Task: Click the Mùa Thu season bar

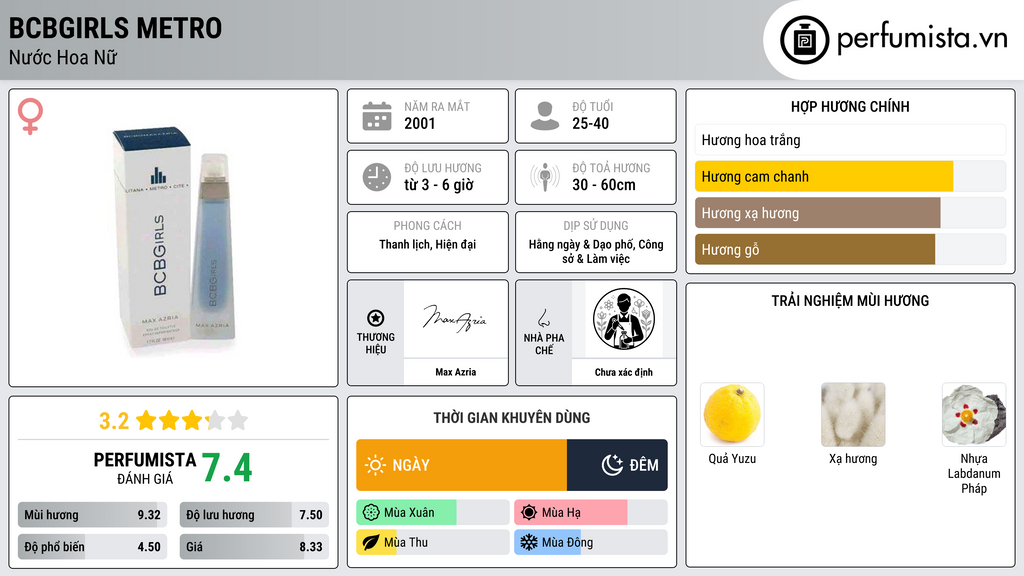Action: (x=433, y=542)
